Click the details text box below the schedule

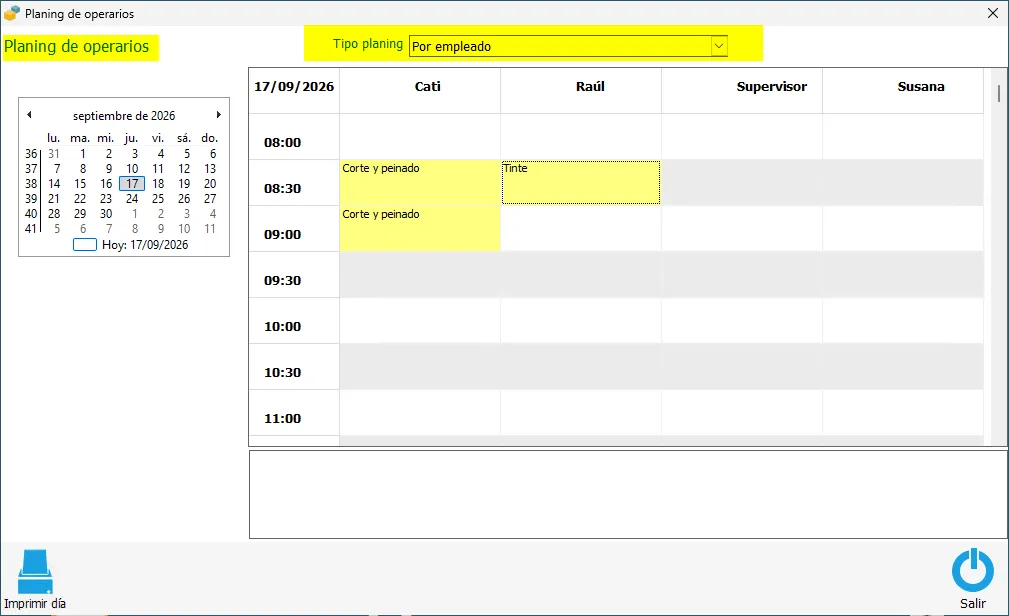(x=628, y=494)
